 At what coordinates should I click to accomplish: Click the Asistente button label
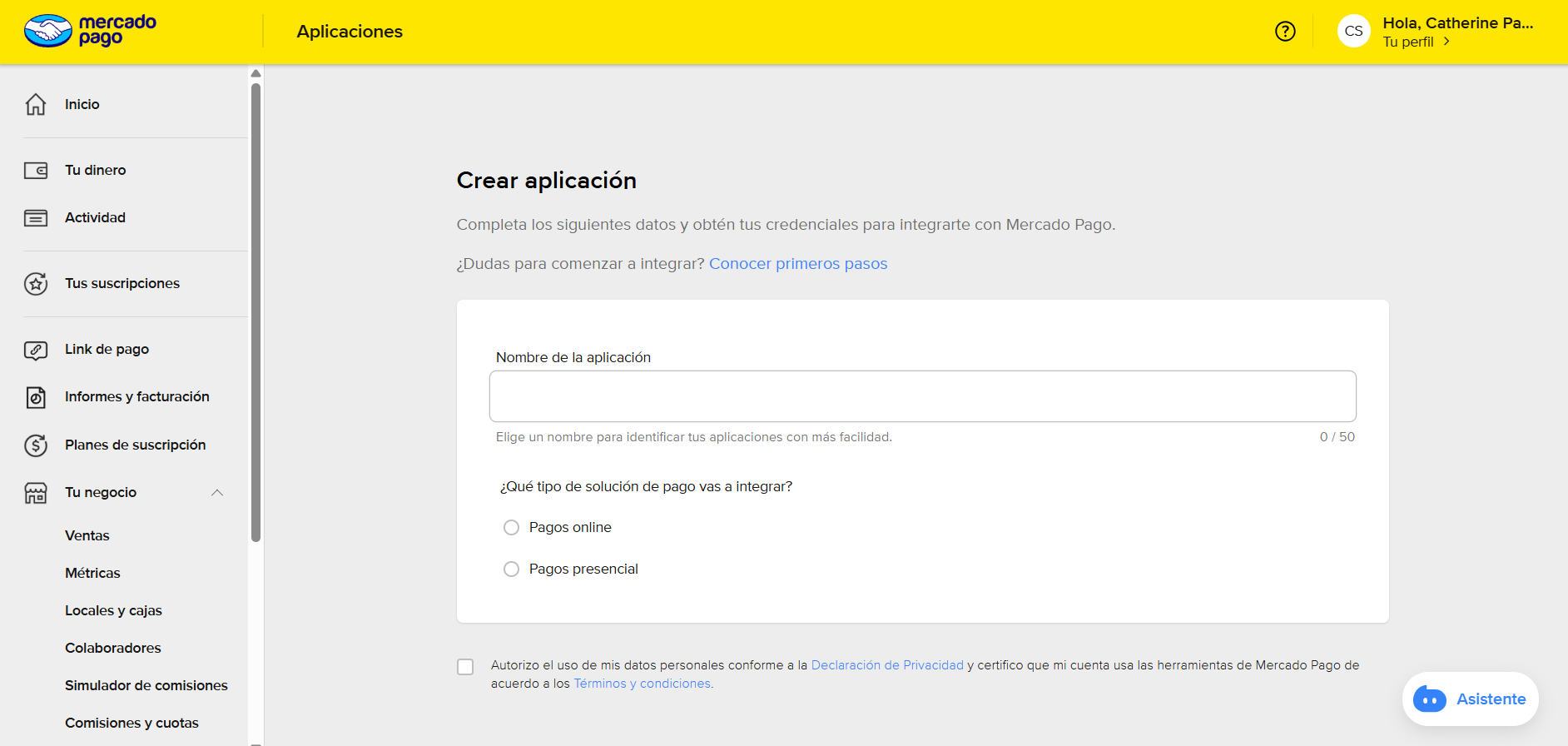pos(1491,699)
